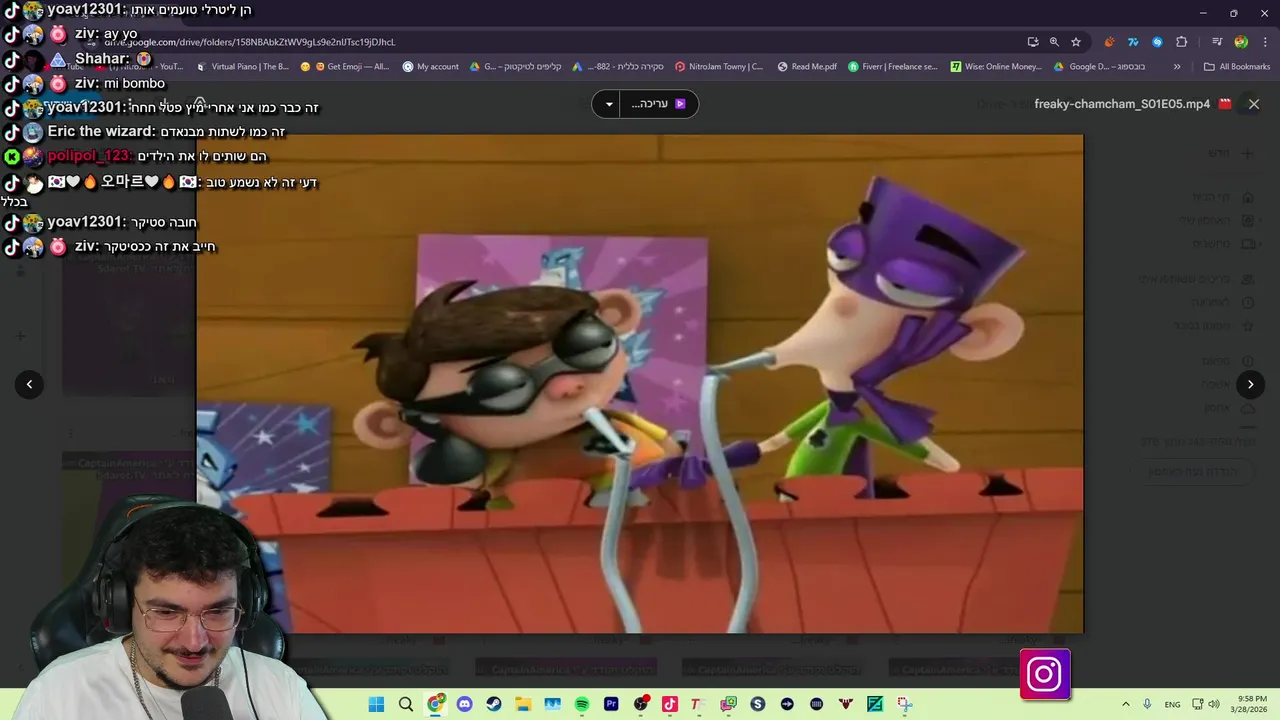Open the Extensions puzzle-piece menu

pyautogui.click(x=1181, y=42)
